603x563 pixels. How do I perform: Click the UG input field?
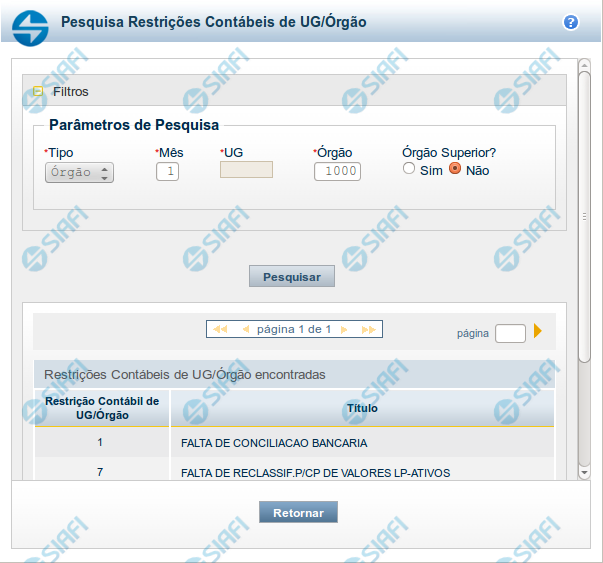[x=246, y=170]
